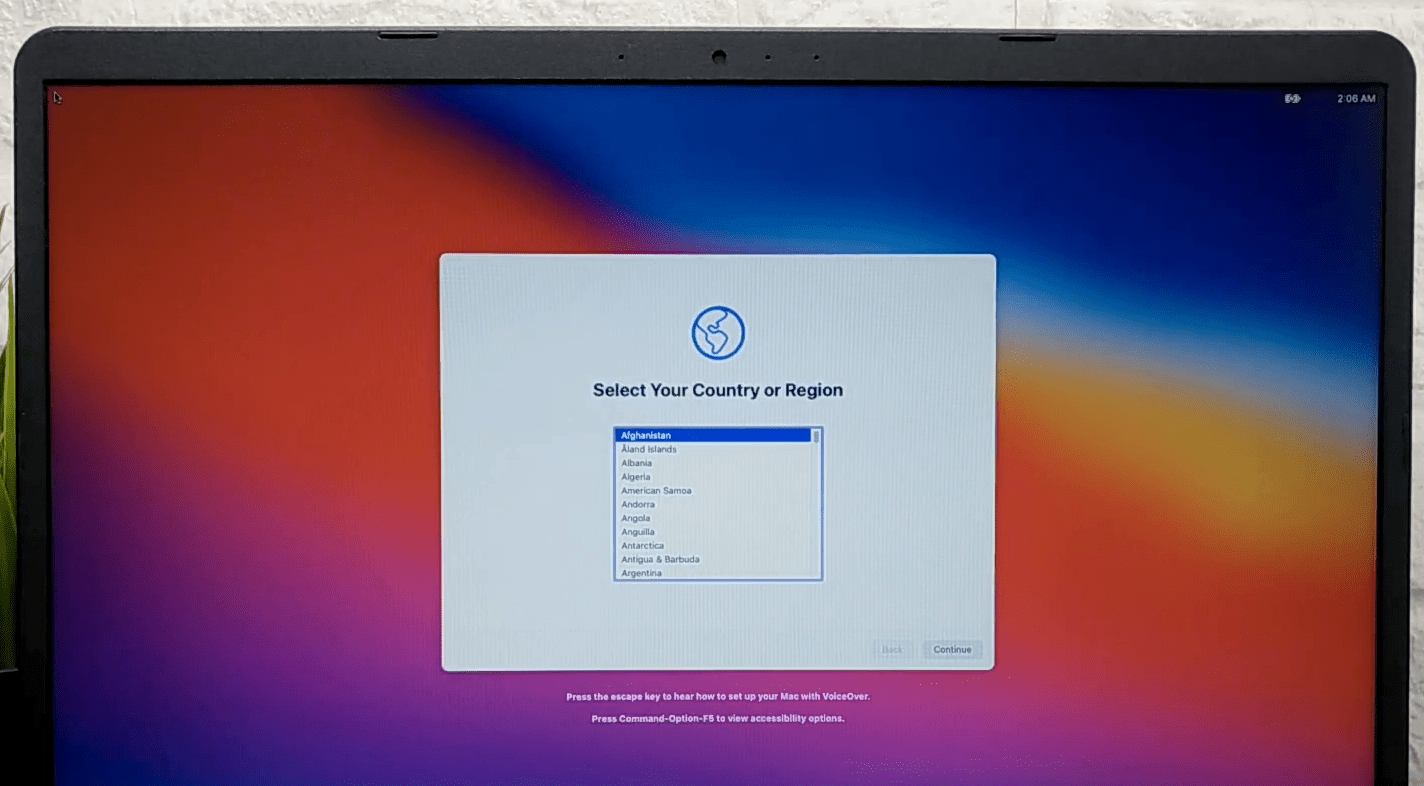This screenshot has height=786, width=1424.
Task: Click the Command-Option-F5 accessibility hint
Action: tap(718, 719)
